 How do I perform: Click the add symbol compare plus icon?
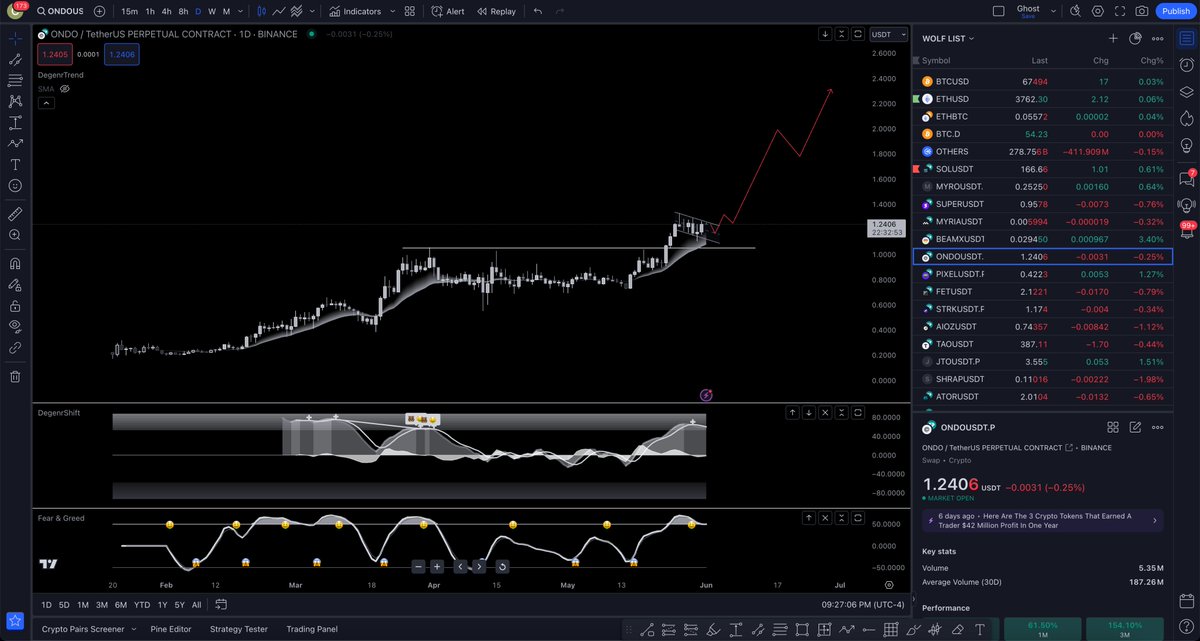(99, 11)
